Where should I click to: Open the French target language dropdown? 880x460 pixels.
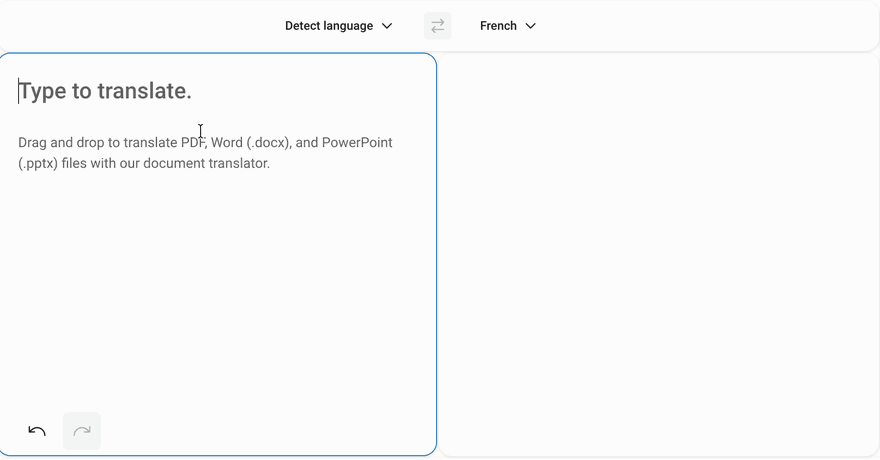point(508,26)
